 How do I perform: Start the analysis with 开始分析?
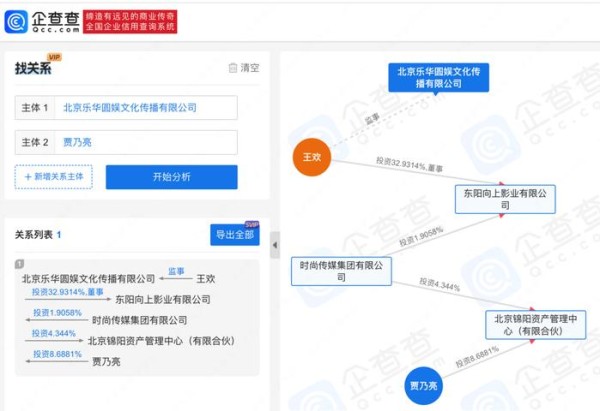171,177
